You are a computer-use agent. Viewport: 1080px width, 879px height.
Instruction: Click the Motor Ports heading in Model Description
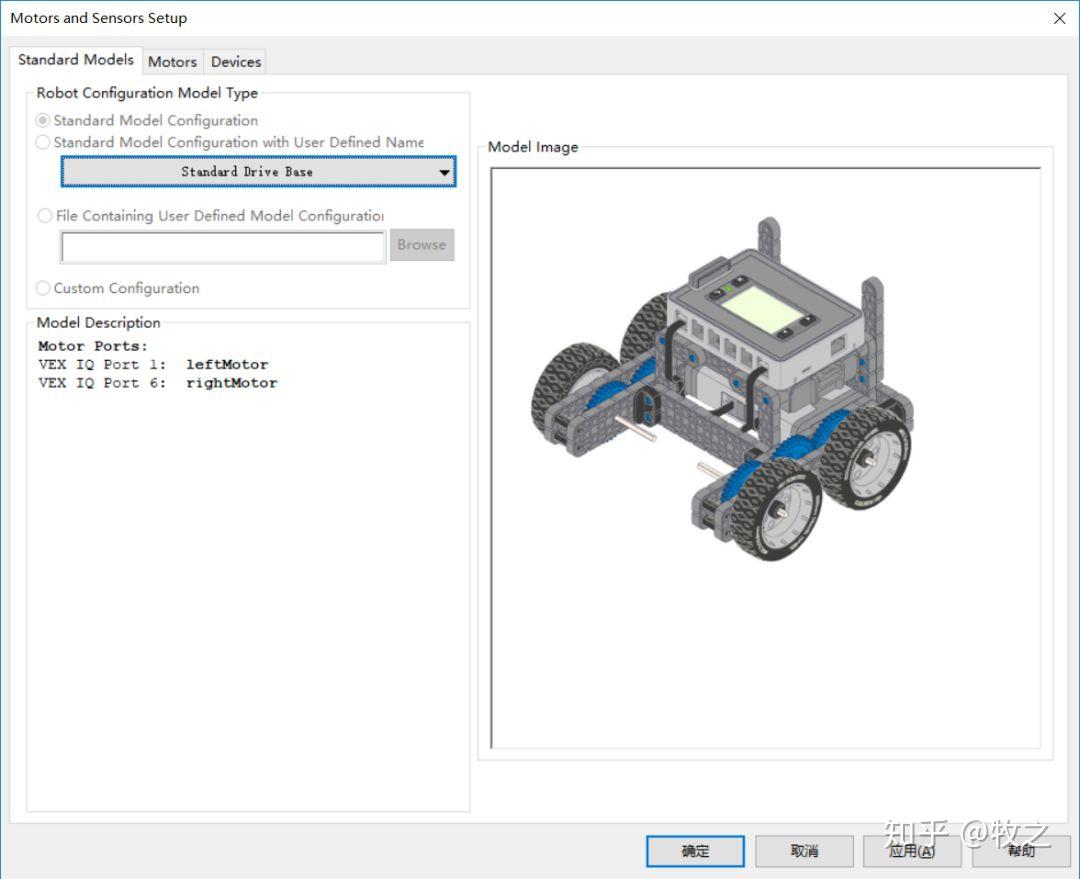pos(93,346)
